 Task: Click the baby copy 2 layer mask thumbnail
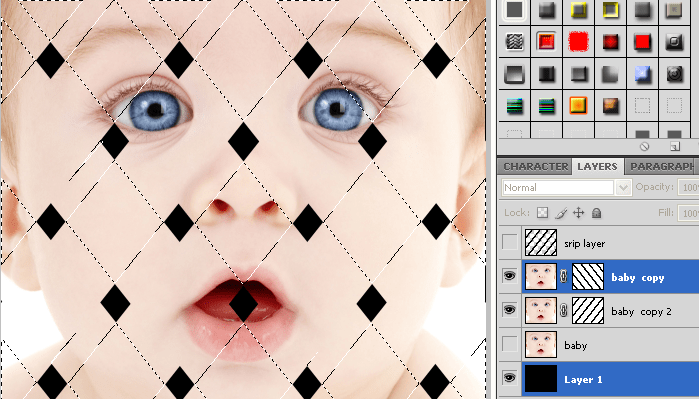(x=588, y=311)
